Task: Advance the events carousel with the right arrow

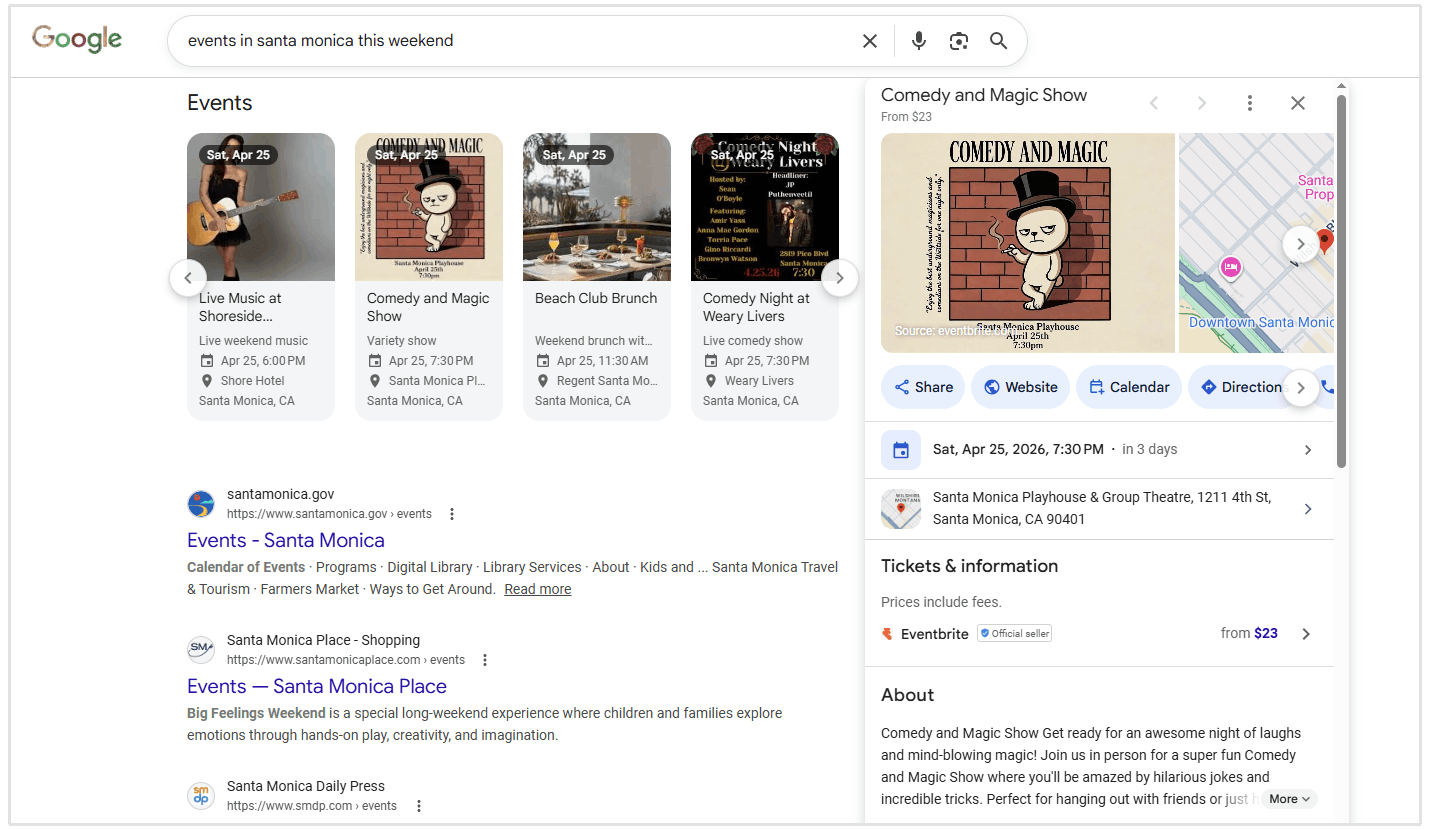Action: click(840, 278)
